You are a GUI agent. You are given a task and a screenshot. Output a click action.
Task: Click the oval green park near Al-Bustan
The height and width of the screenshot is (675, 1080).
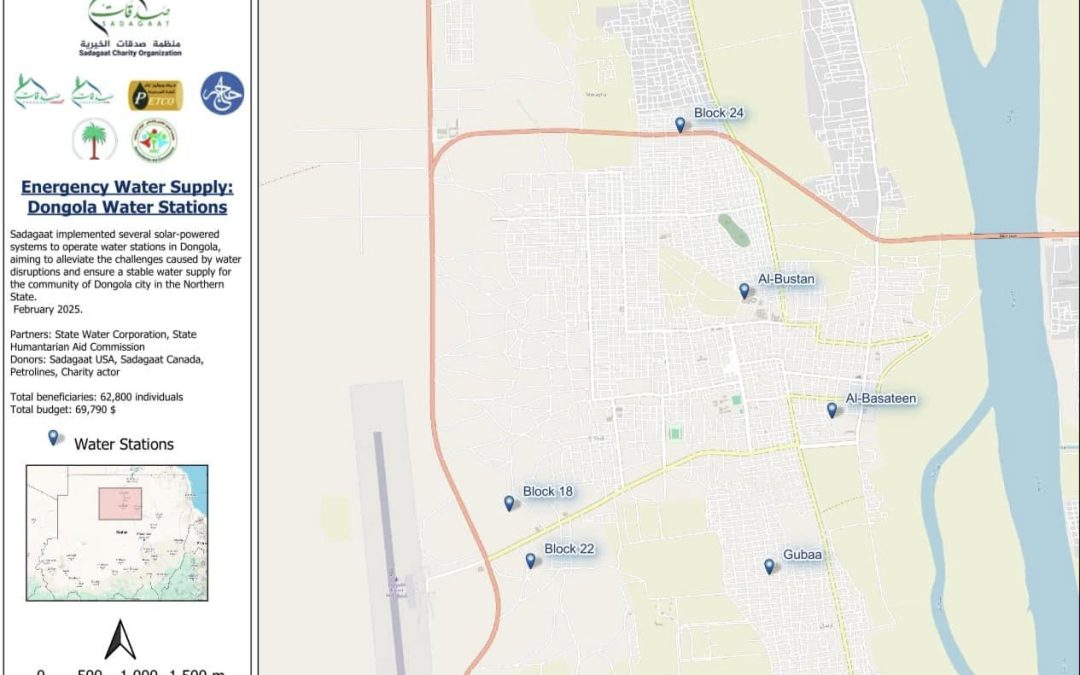pyautogui.click(x=734, y=230)
